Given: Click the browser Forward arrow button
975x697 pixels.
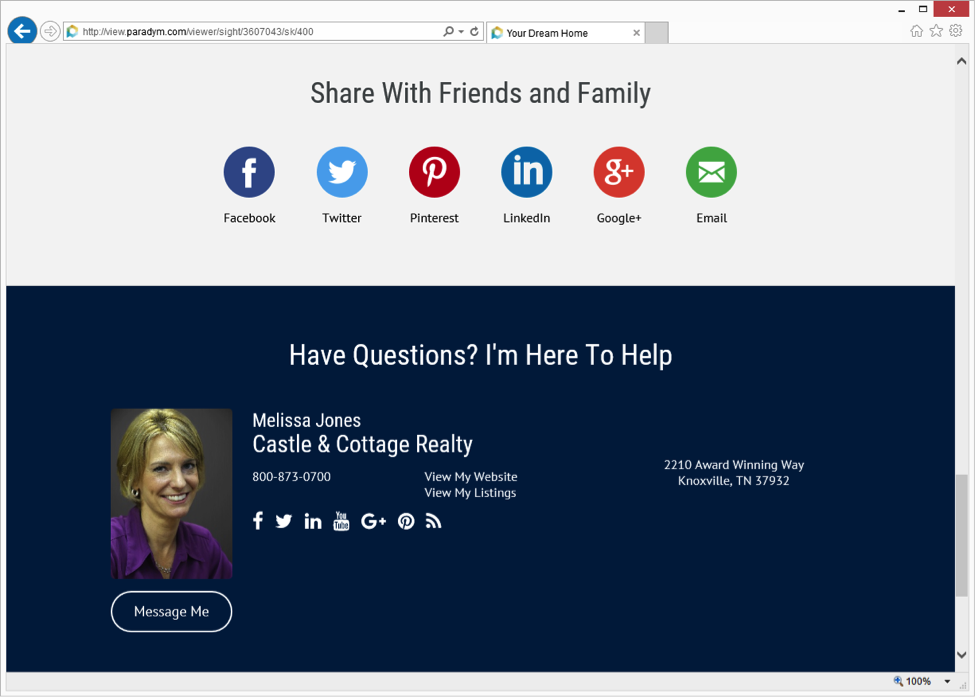Looking at the screenshot, I should [50, 31].
